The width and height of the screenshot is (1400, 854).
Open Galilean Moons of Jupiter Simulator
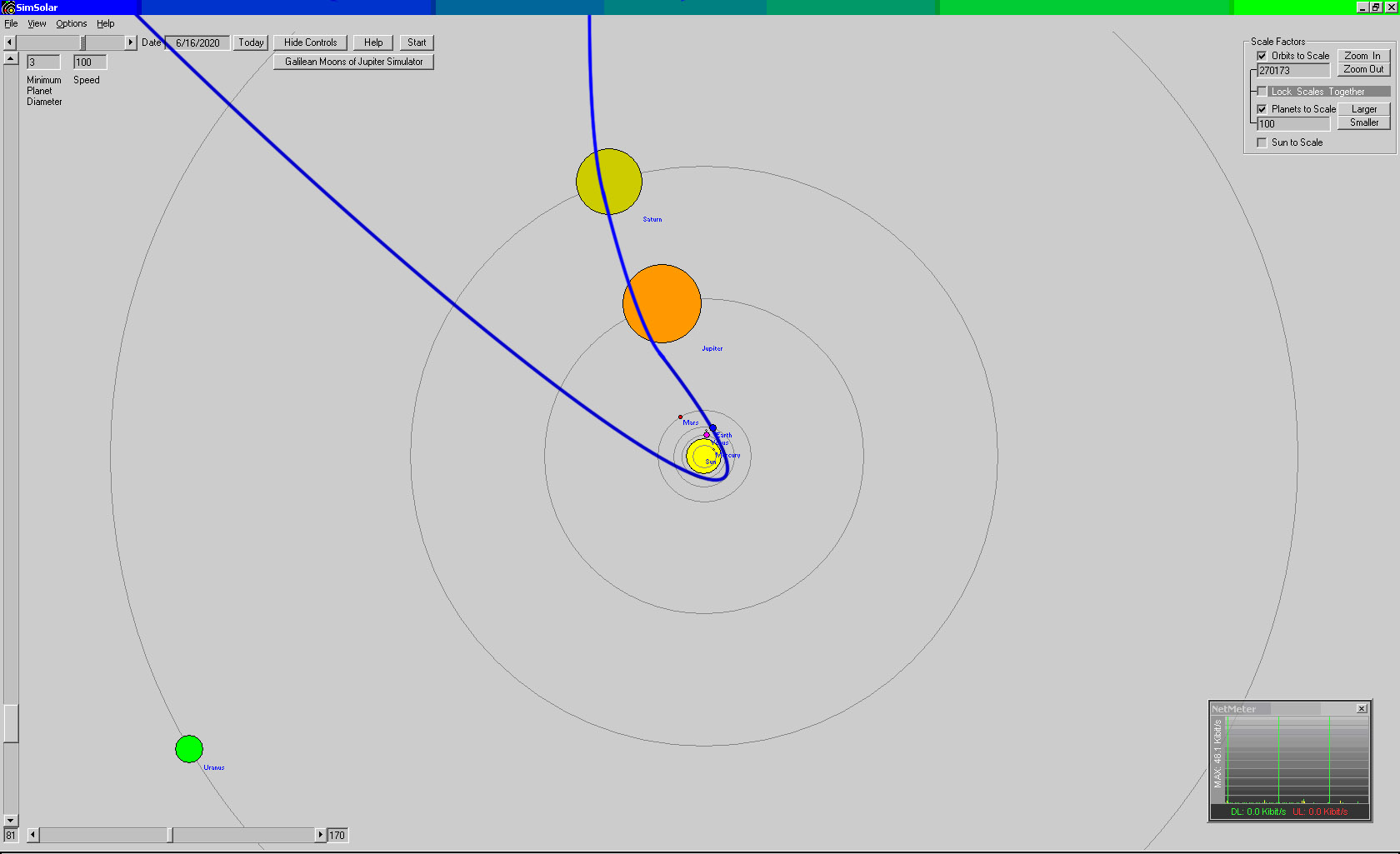coord(353,62)
